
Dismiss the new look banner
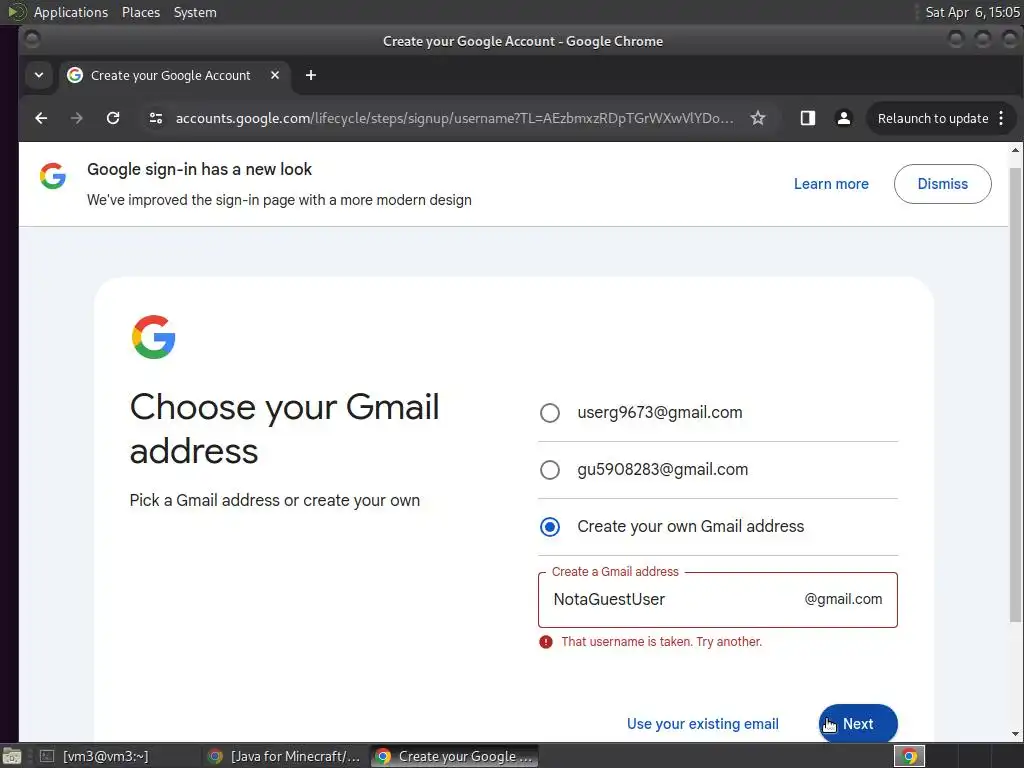pyautogui.click(x=942, y=184)
